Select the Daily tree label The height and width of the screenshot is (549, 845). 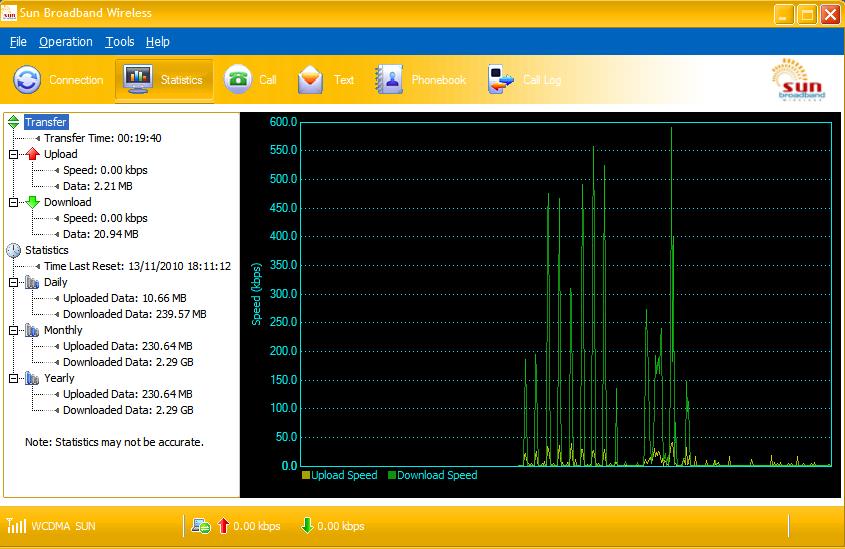[x=56, y=282]
